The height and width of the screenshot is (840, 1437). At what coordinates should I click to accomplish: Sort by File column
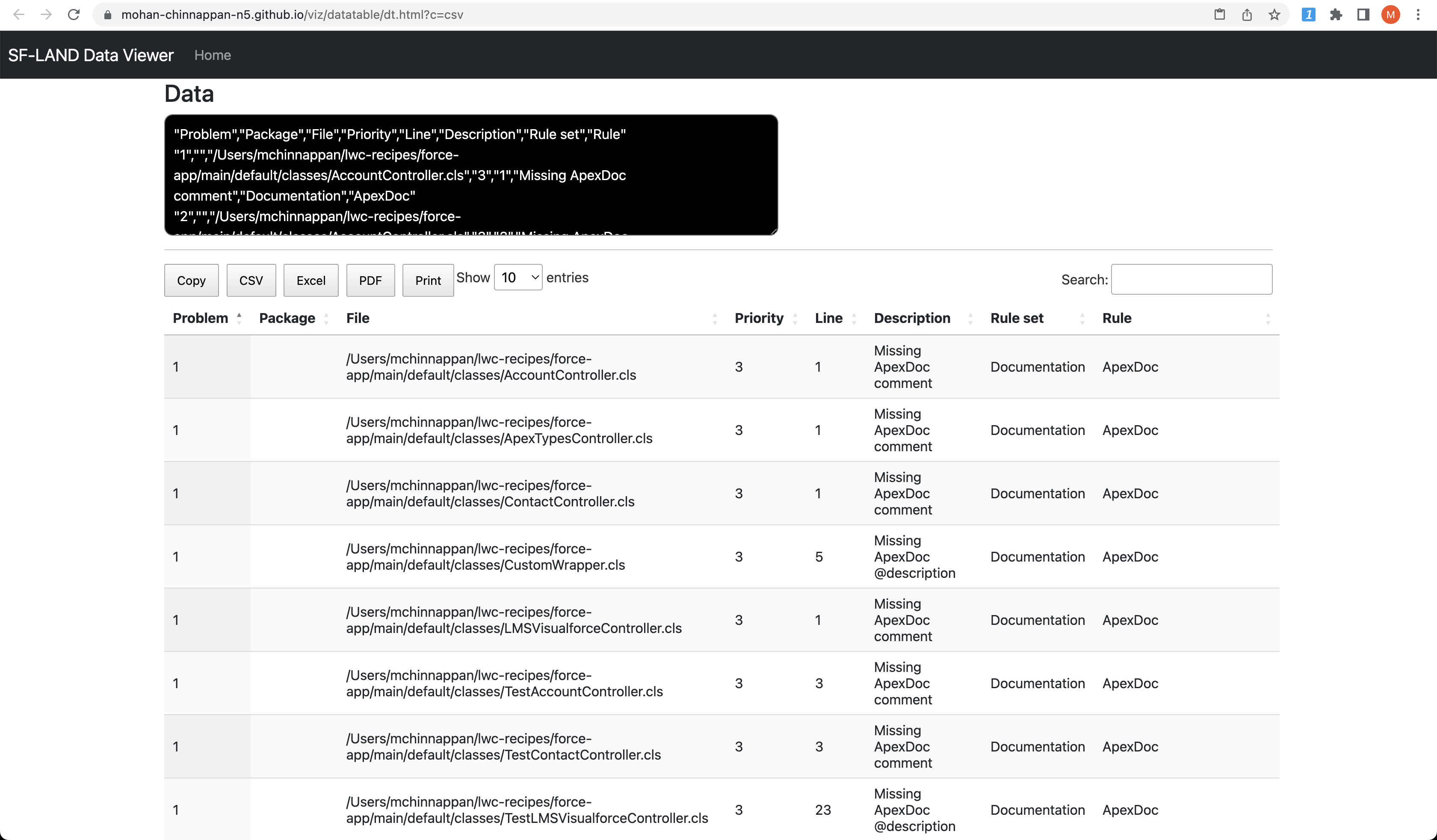[532, 318]
